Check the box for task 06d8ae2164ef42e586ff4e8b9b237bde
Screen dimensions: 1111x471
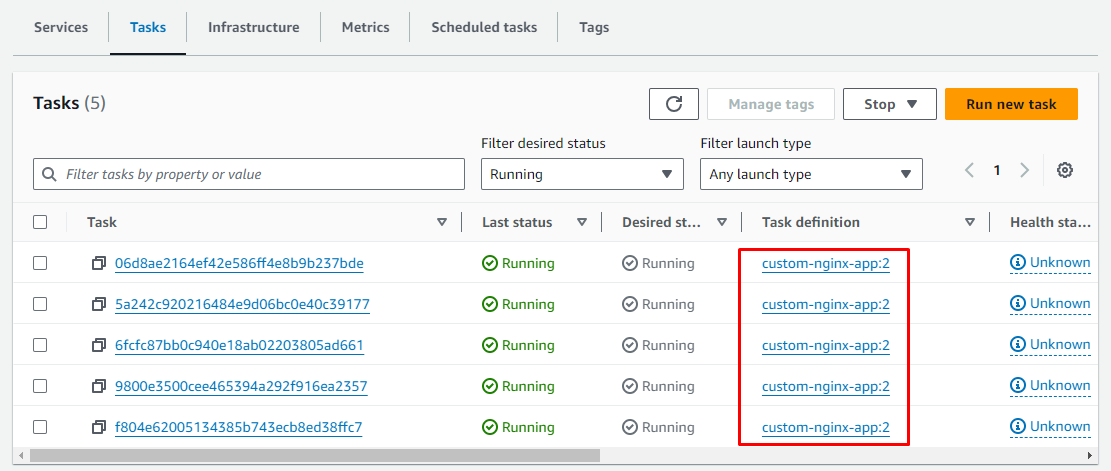point(40,263)
